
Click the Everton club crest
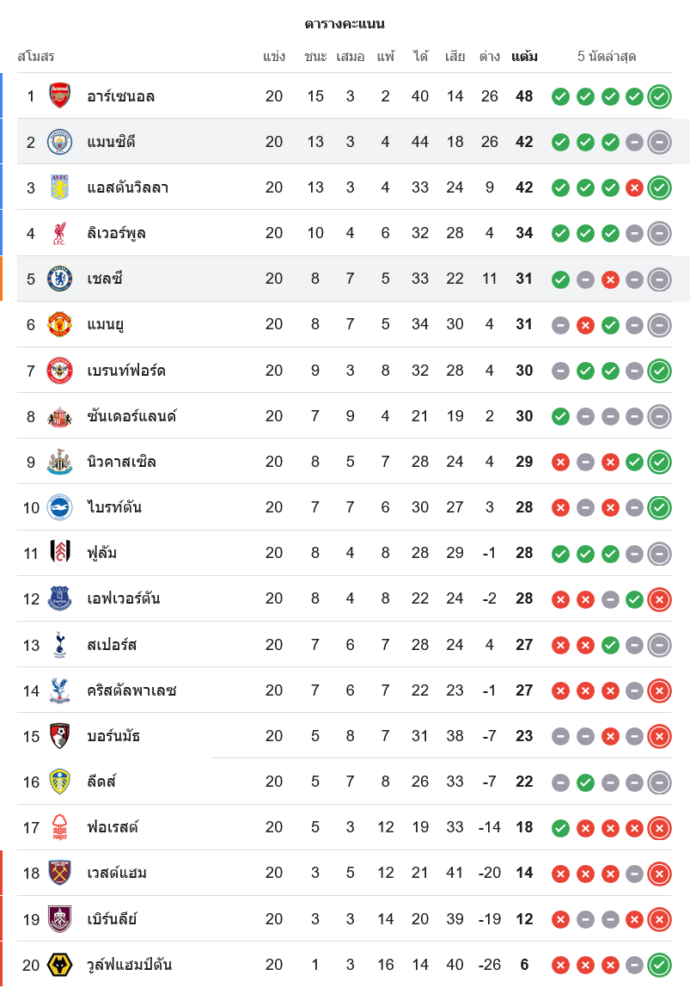click(x=60, y=599)
